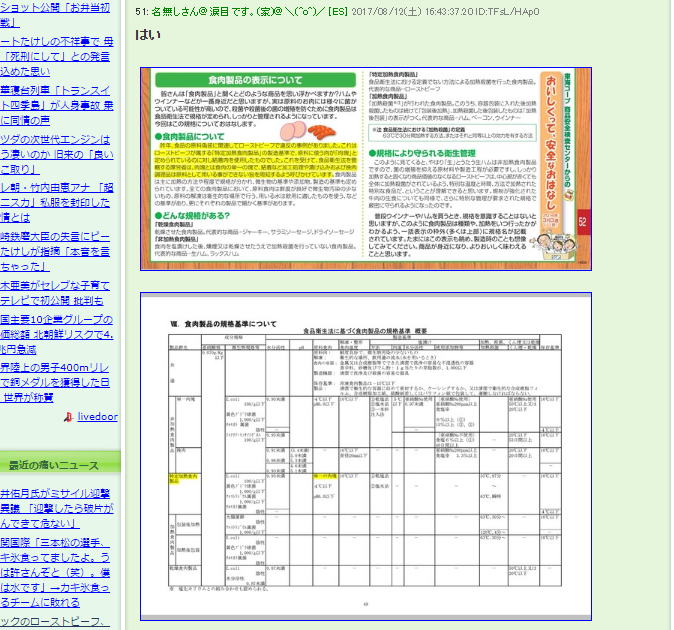Open the ミサイル迎撃 異議 article link
This screenshot has height=630, width=674.
pos(57,508)
